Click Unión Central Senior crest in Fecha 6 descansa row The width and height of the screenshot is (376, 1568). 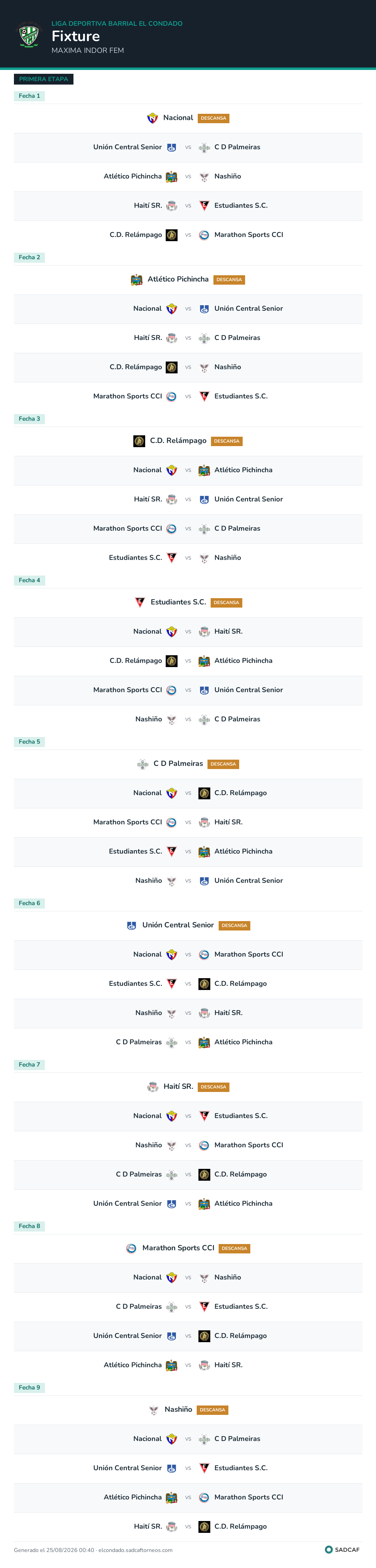tap(132, 925)
